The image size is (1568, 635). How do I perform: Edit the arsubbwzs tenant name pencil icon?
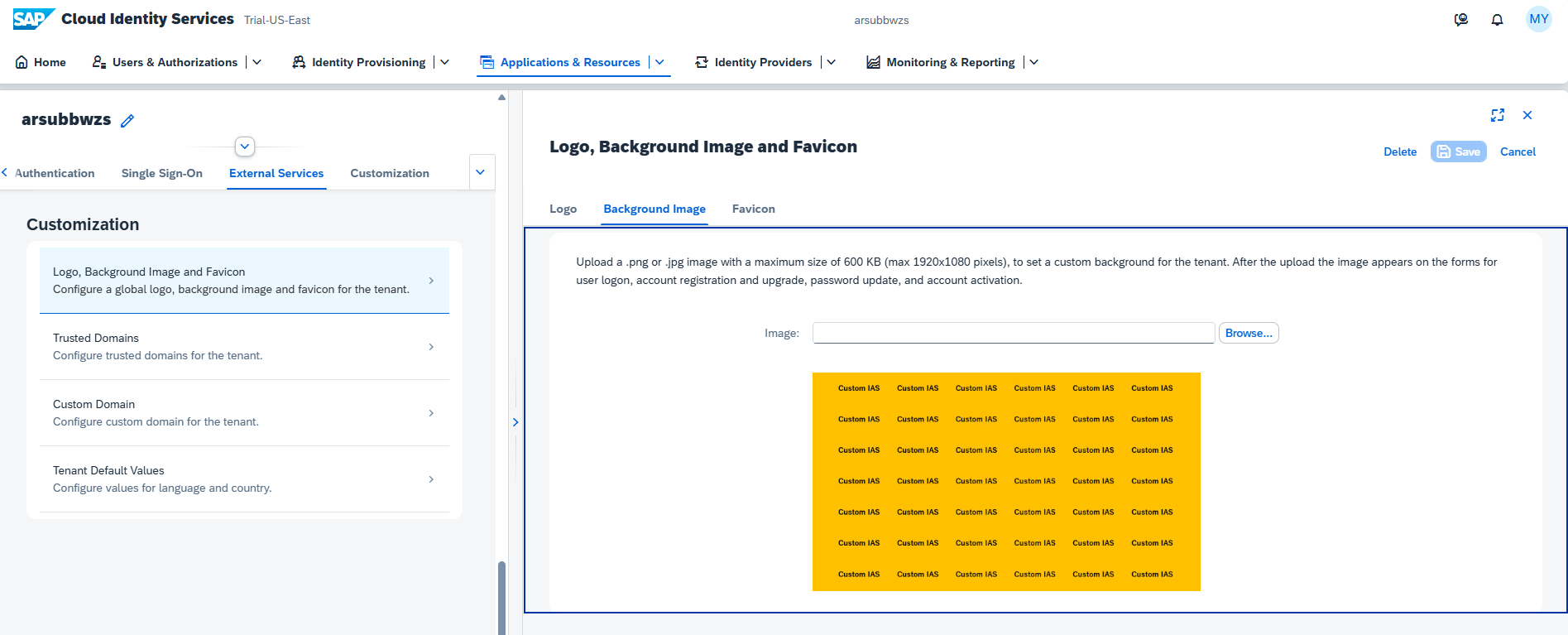(x=127, y=121)
